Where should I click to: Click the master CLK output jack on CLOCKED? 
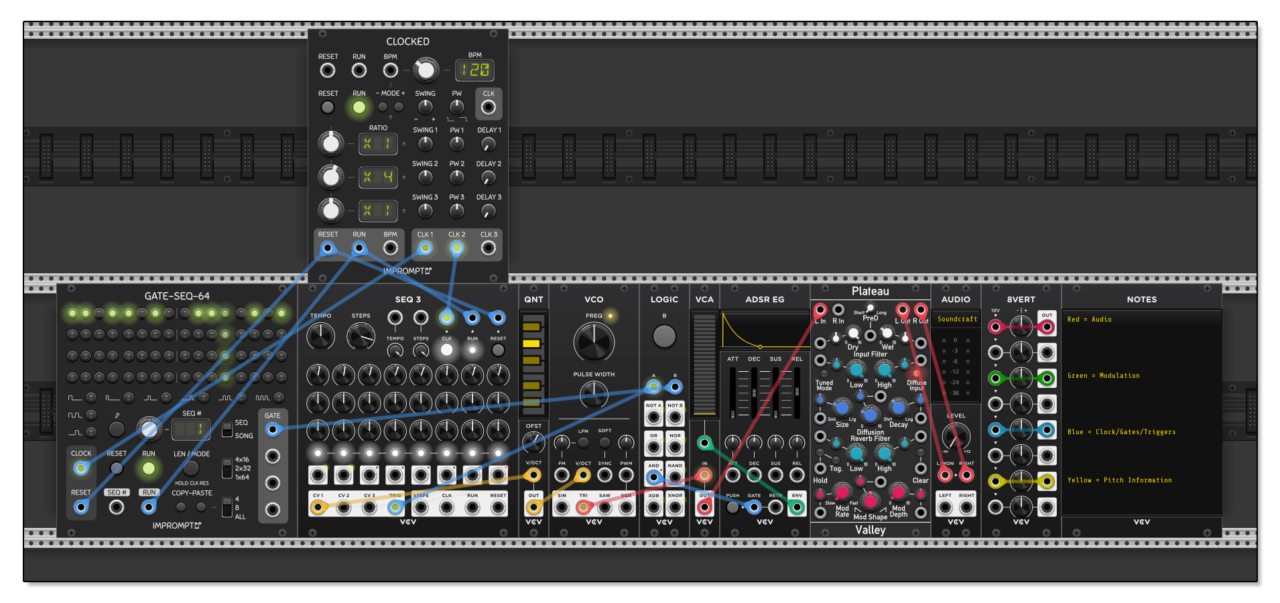pos(488,108)
